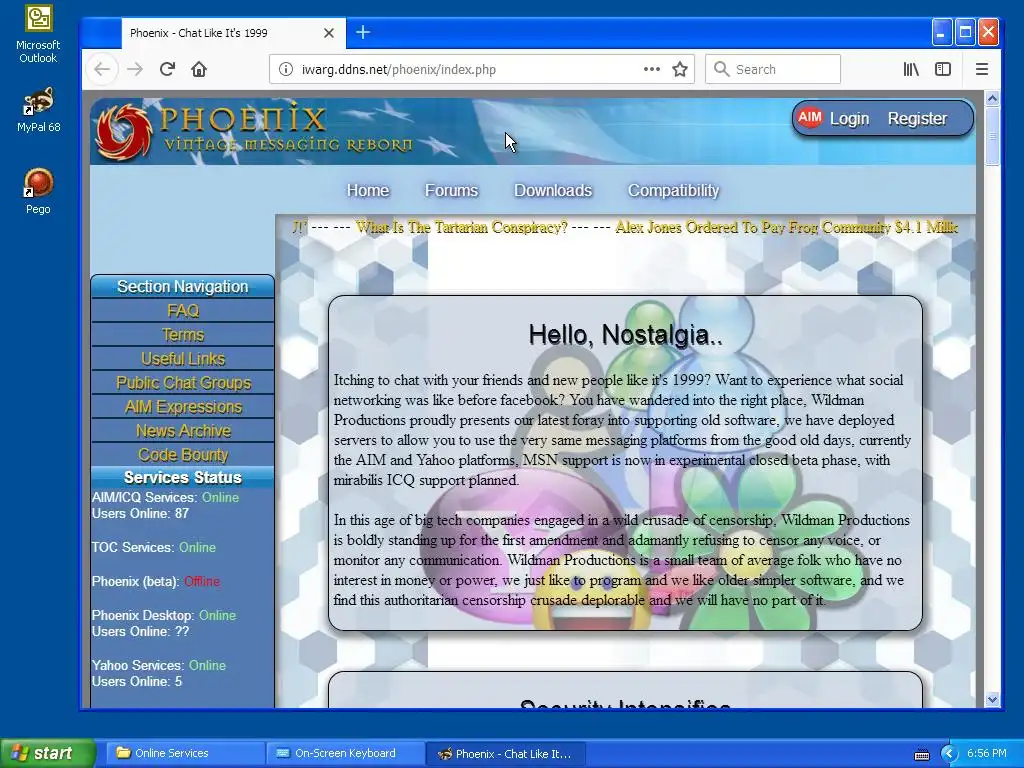
Task: Click 'Yahoo Services: Online' status text
Action: tap(159, 665)
